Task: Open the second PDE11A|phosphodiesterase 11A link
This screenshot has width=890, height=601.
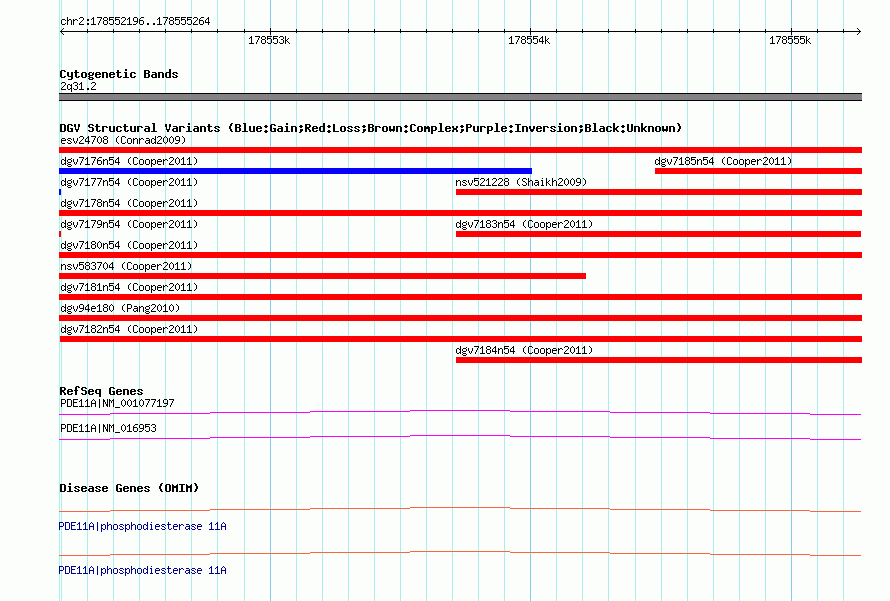Action: click(142, 570)
